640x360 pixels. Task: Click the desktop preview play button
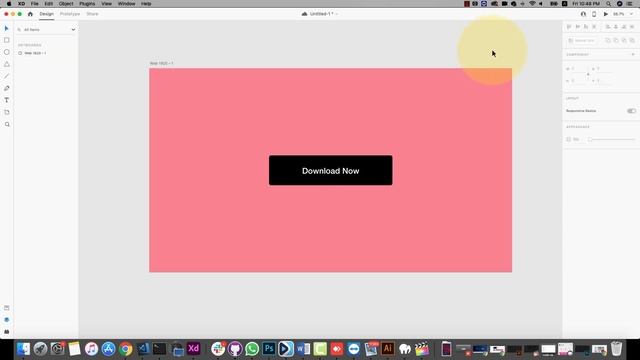(x=606, y=14)
